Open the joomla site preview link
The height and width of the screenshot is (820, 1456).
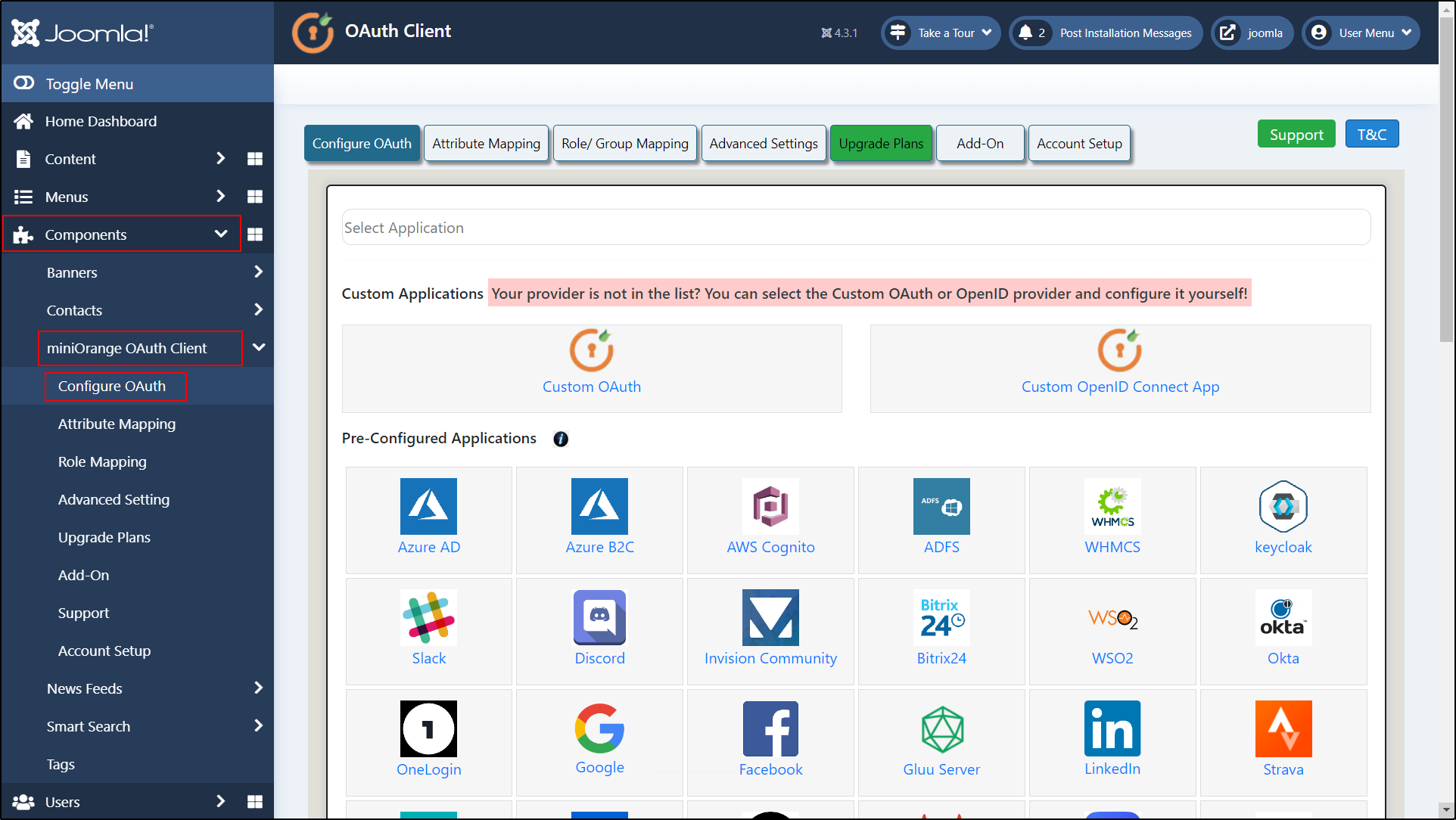[1252, 33]
